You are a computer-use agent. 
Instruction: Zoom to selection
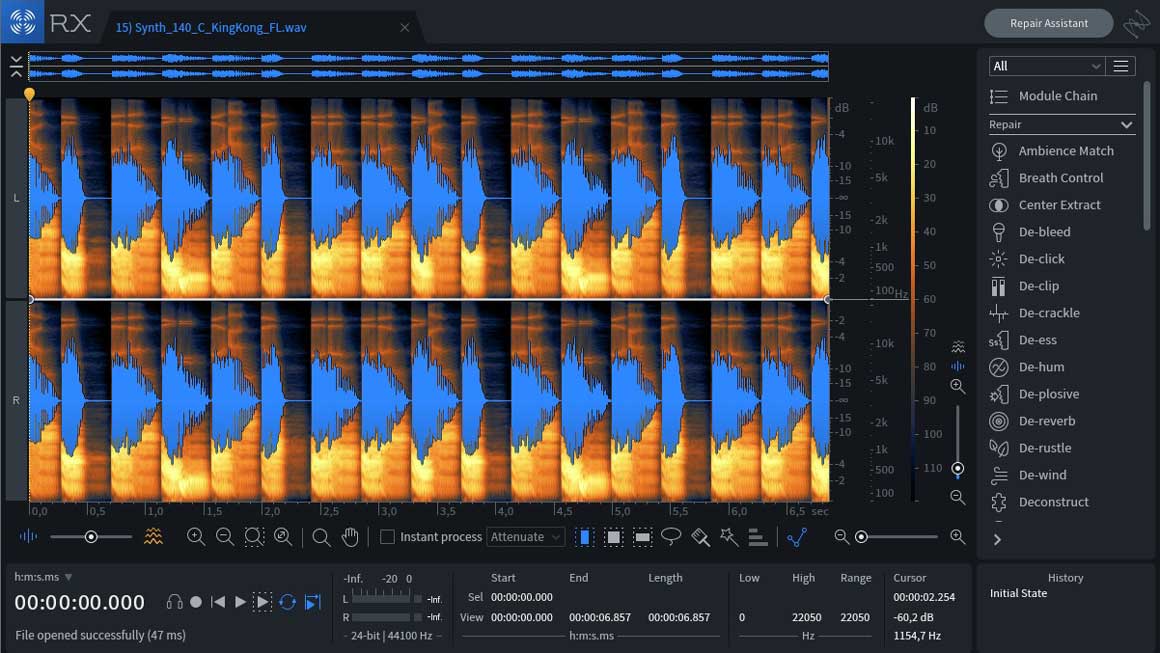tap(254, 537)
